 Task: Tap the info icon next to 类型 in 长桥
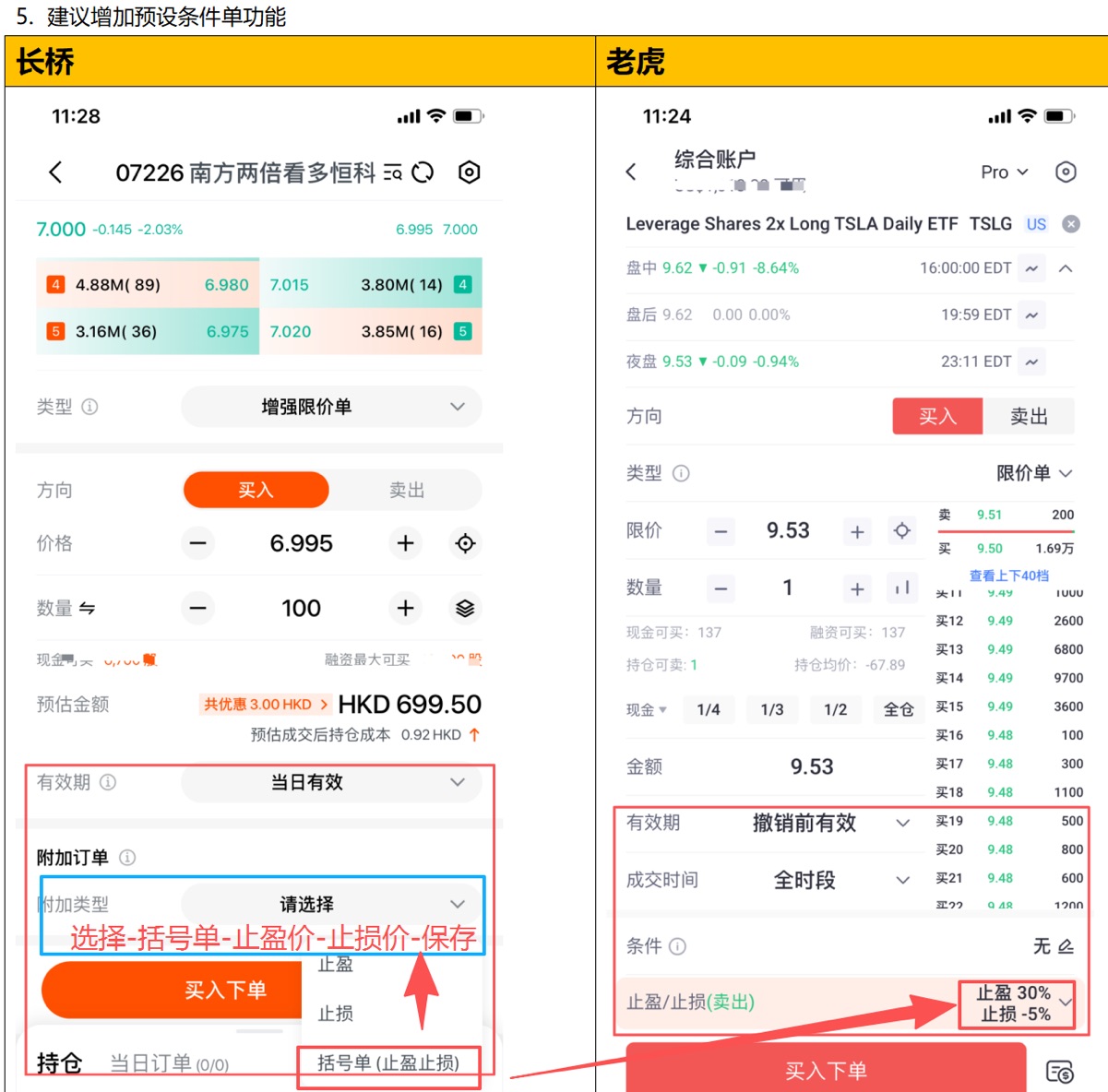tap(89, 407)
